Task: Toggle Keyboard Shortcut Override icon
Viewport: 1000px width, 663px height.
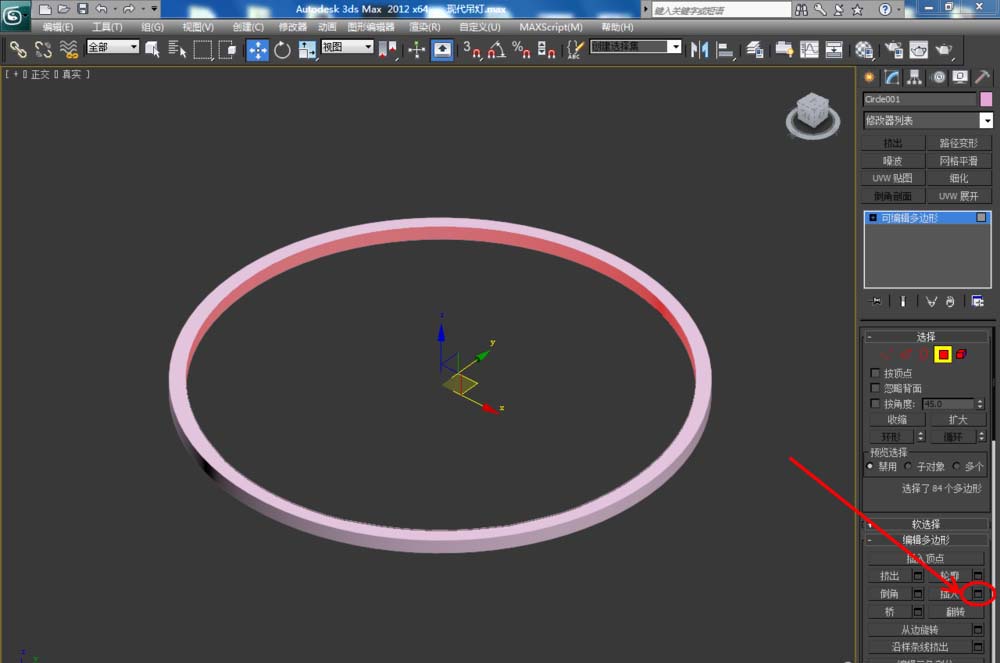Action: pyautogui.click(x=442, y=50)
